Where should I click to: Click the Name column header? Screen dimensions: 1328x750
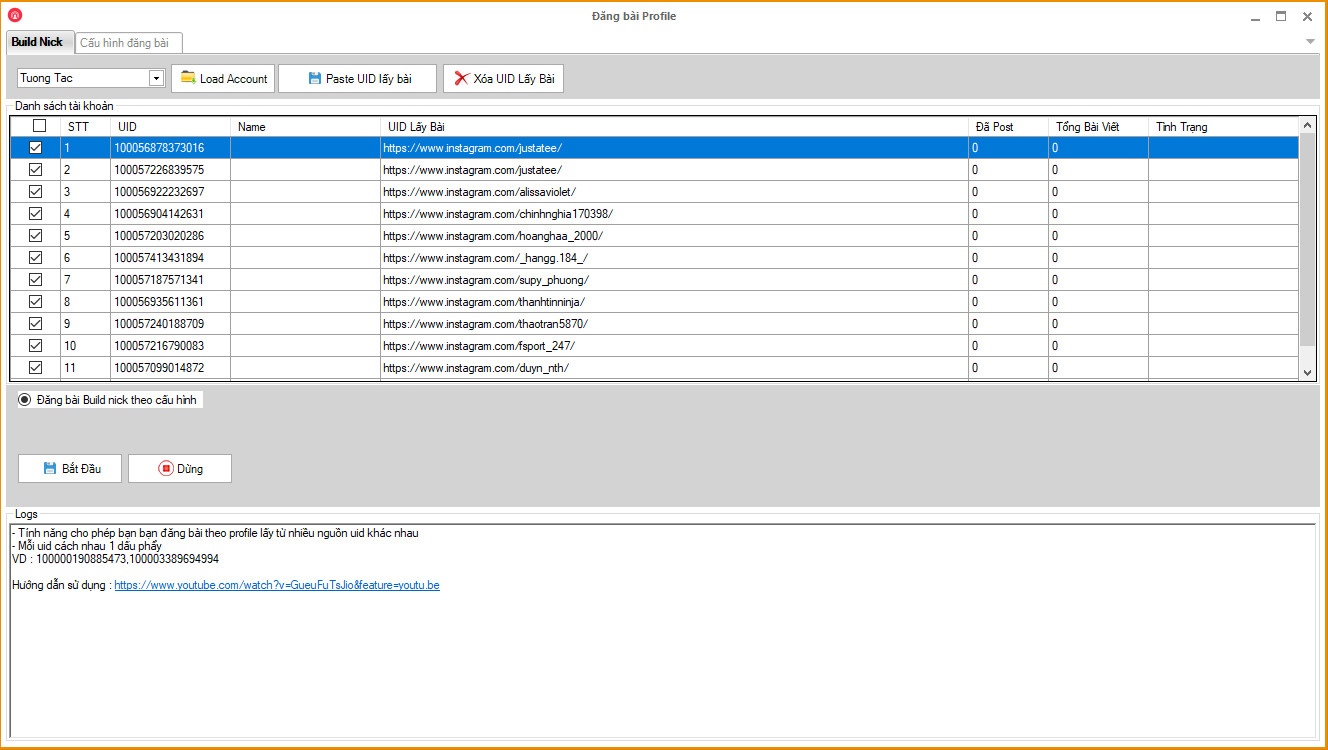(x=305, y=127)
